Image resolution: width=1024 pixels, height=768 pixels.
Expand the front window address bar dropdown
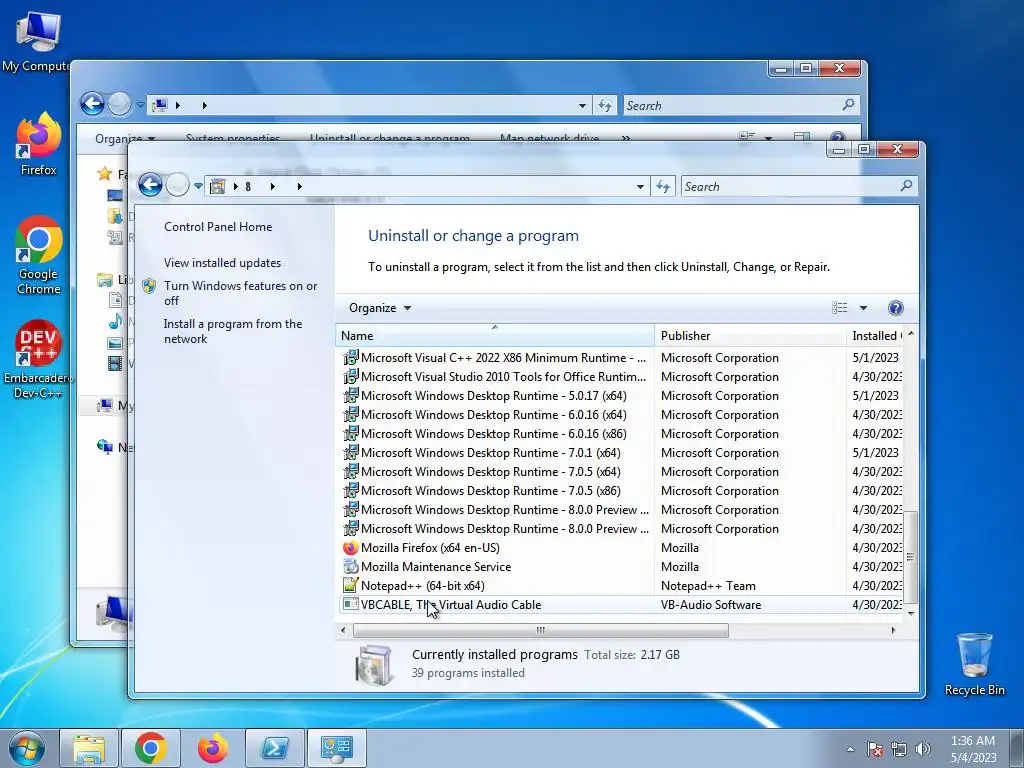point(640,187)
